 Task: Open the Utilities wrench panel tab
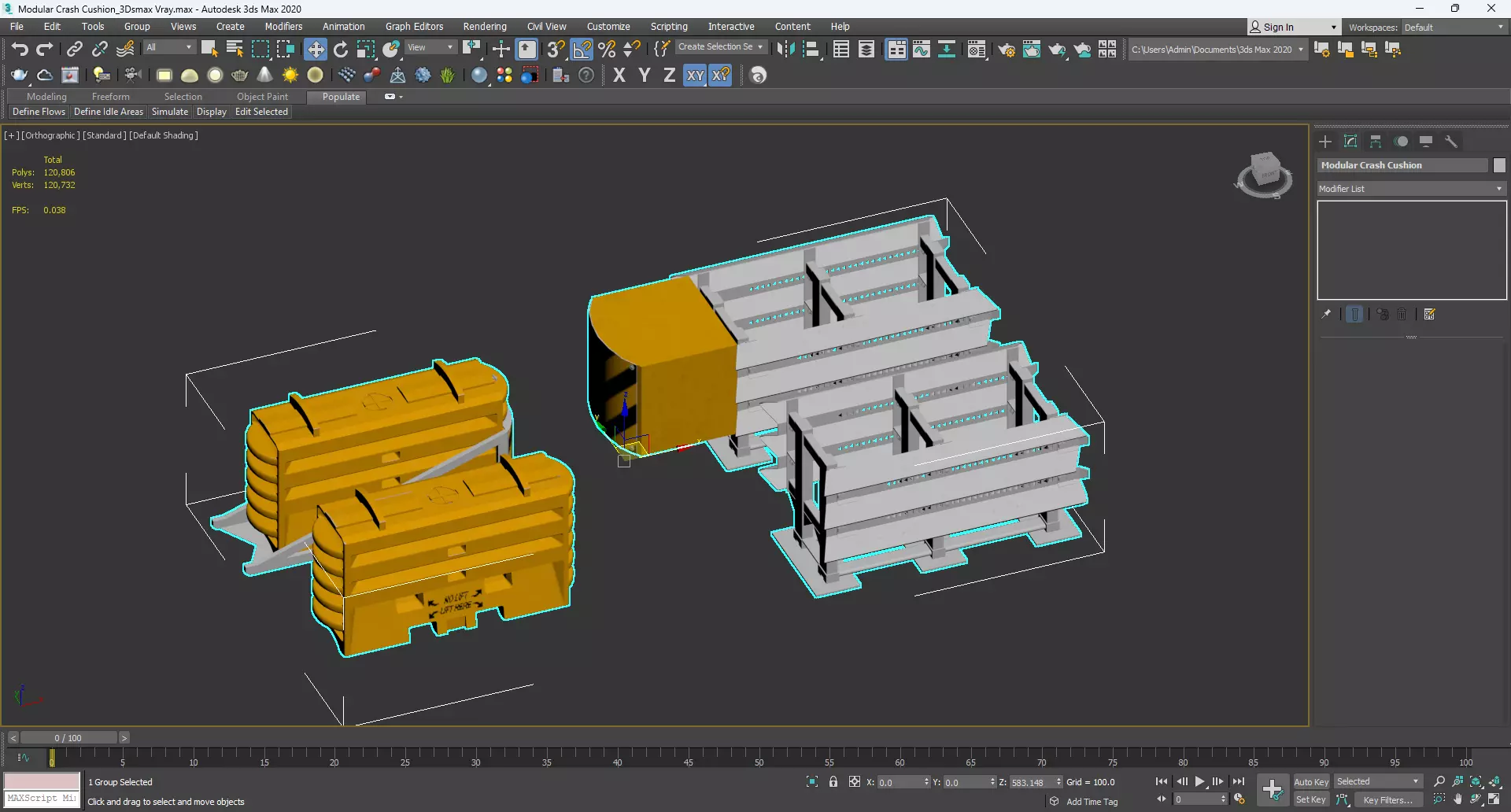pyautogui.click(x=1451, y=142)
